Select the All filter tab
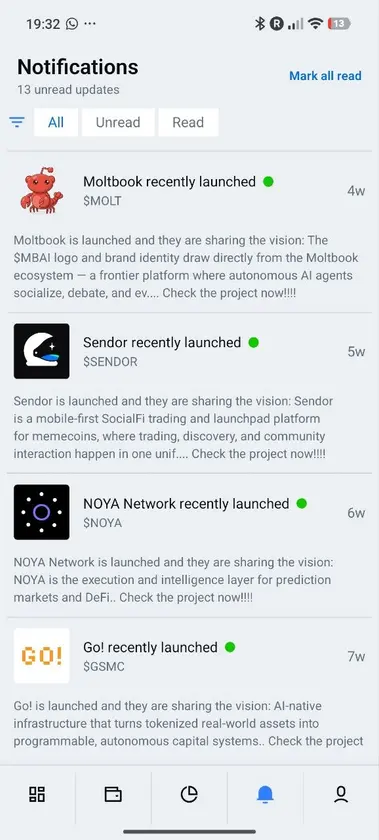The width and height of the screenshot is (379, 840). 56,122
